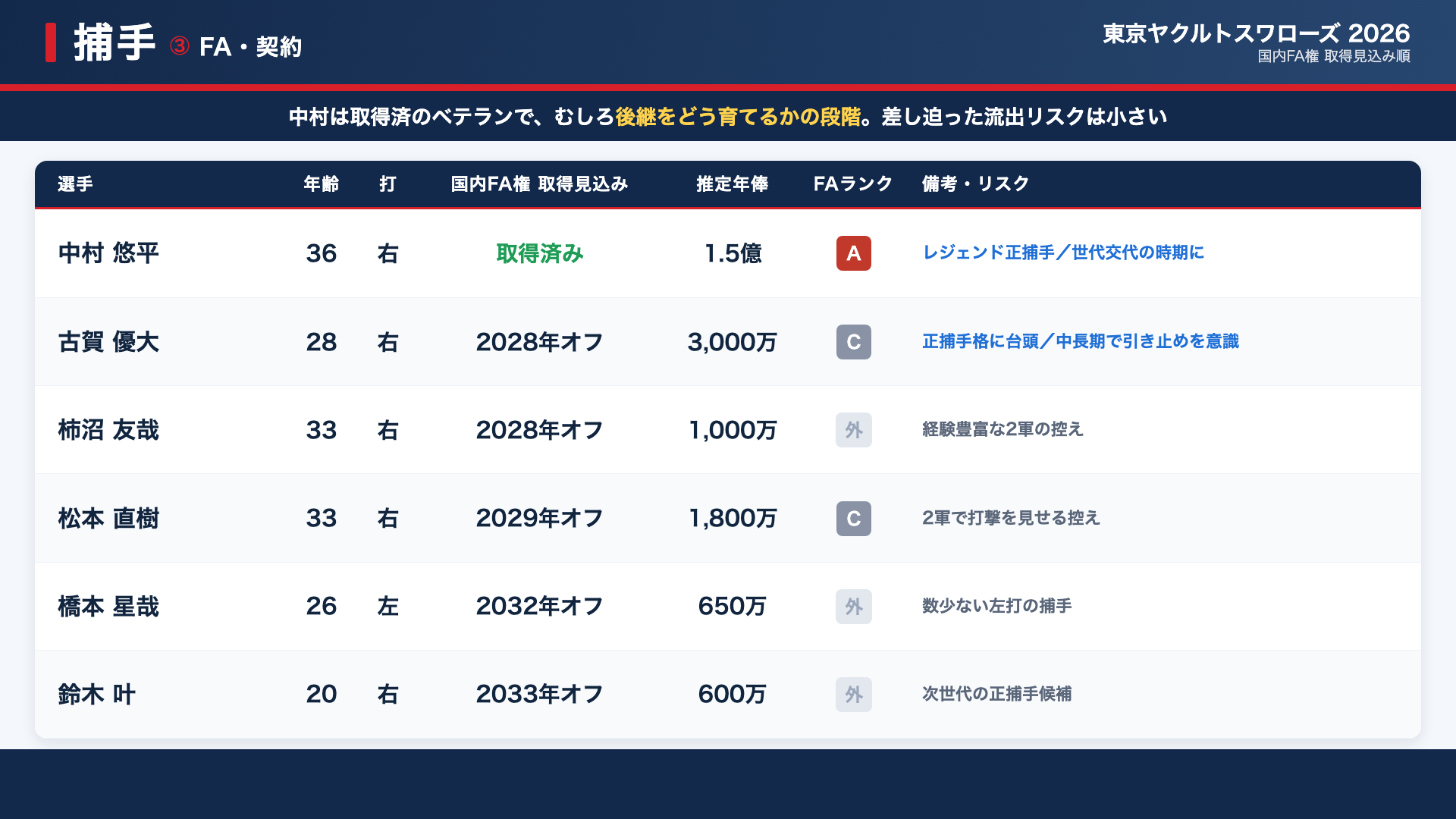
Task: Click the FAランク column header
Action: 853,184
